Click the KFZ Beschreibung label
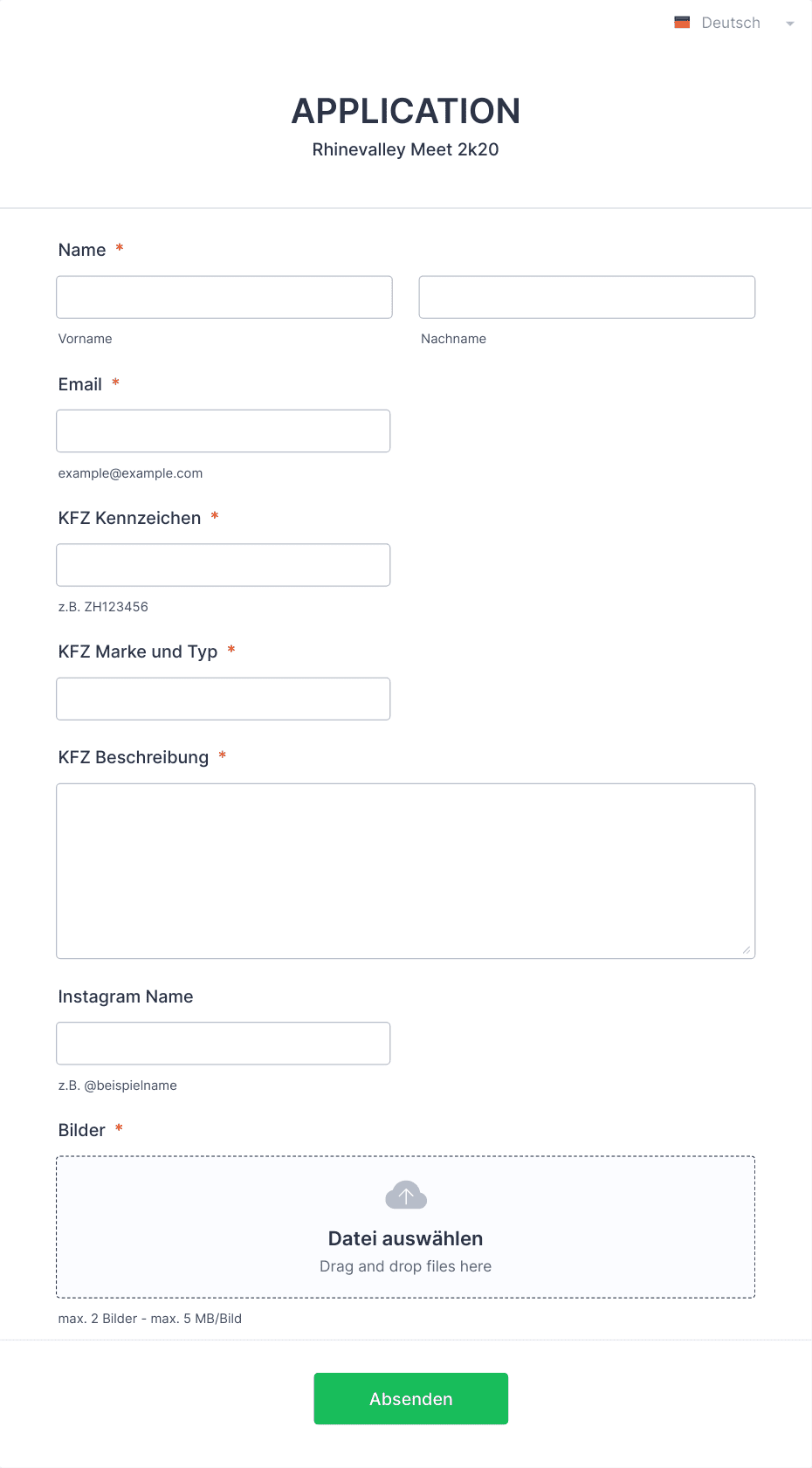 [134, 757]
